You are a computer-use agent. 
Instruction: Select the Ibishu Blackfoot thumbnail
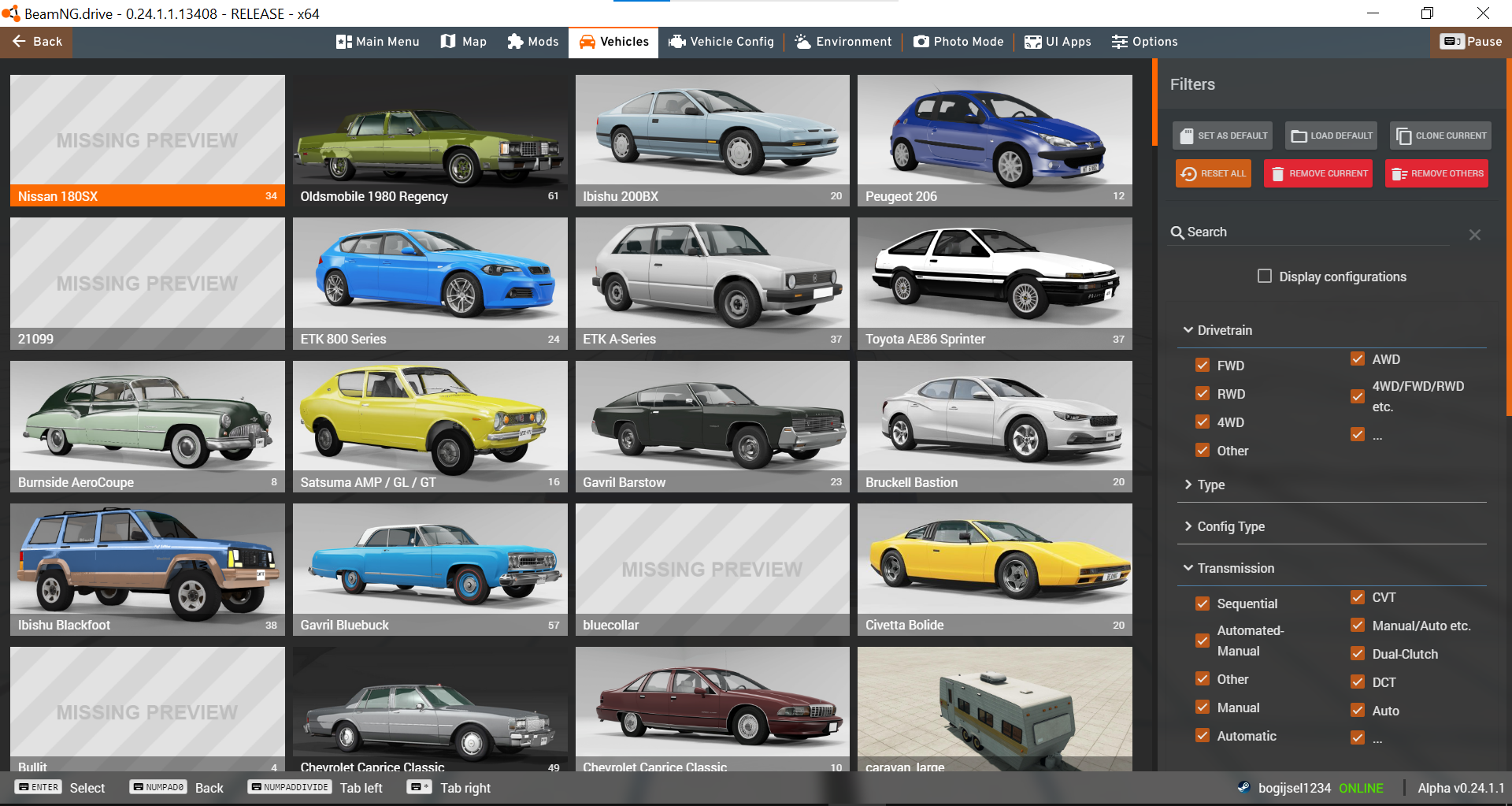[147, 570]
